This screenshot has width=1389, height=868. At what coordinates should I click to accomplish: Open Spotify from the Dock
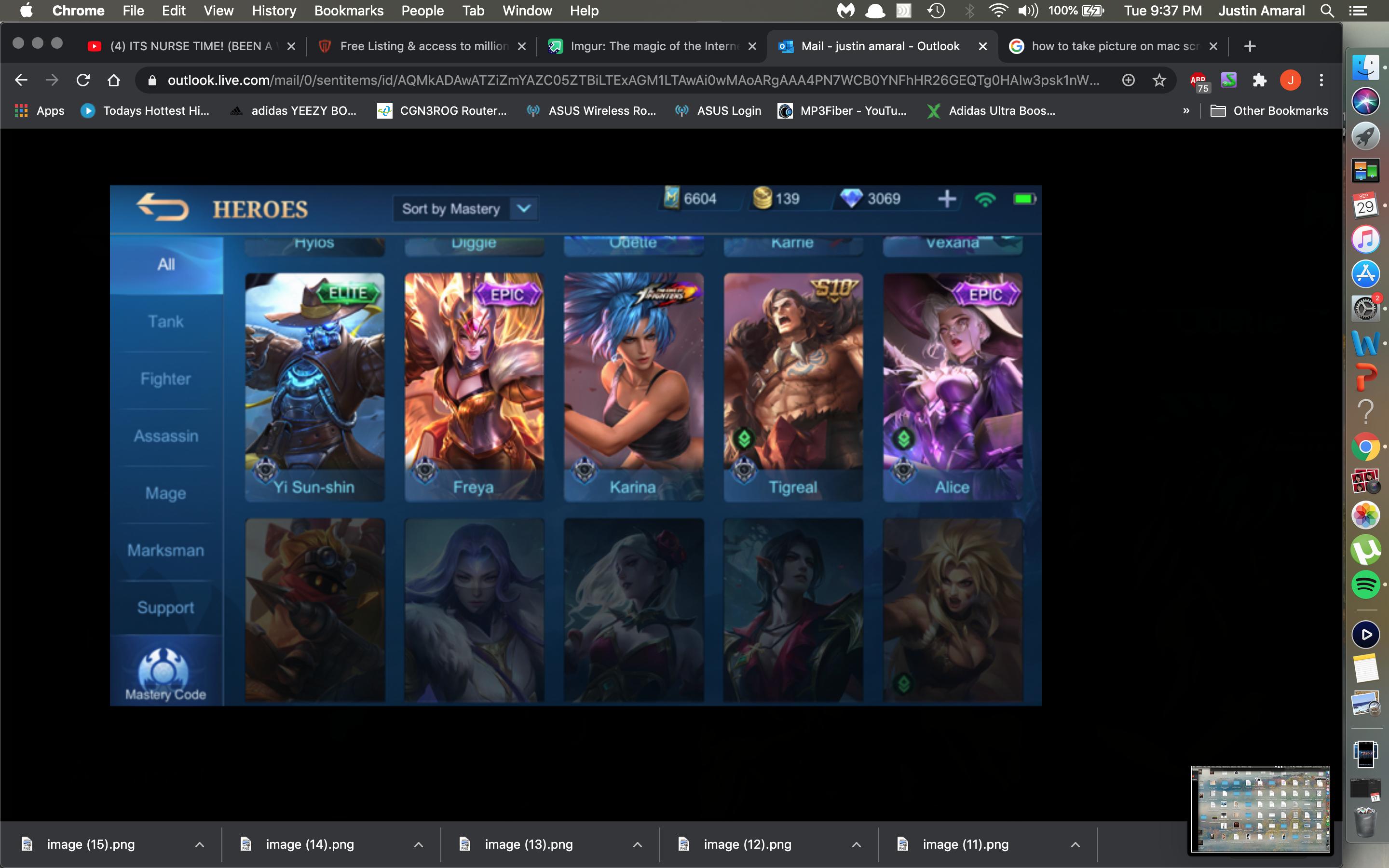1366,585
